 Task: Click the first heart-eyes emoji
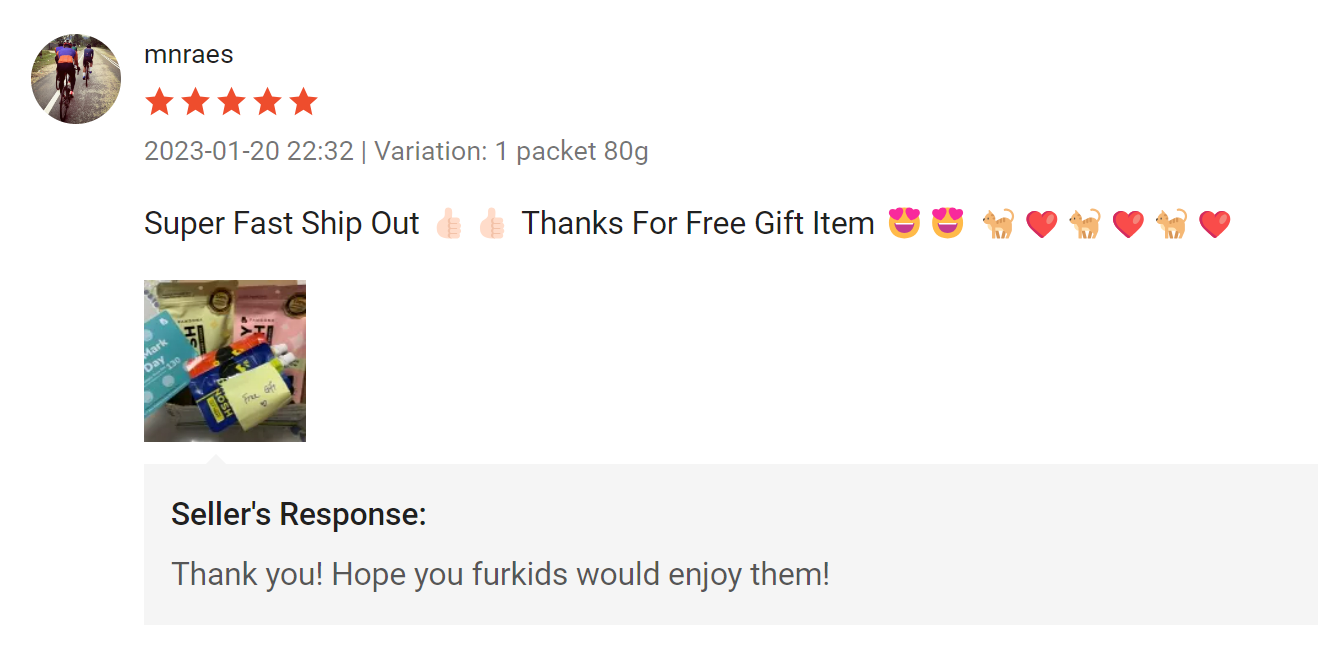click(904, 224)
